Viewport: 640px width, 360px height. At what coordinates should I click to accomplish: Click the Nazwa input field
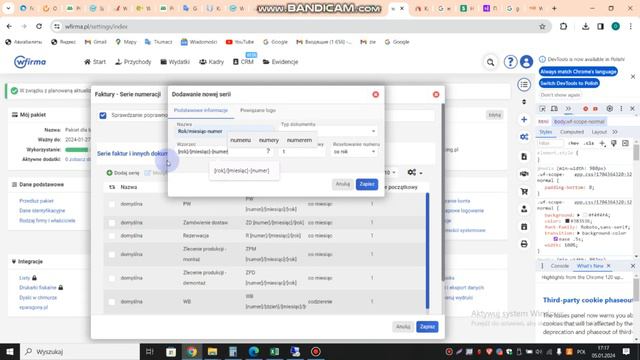click(x=224, y=131)
